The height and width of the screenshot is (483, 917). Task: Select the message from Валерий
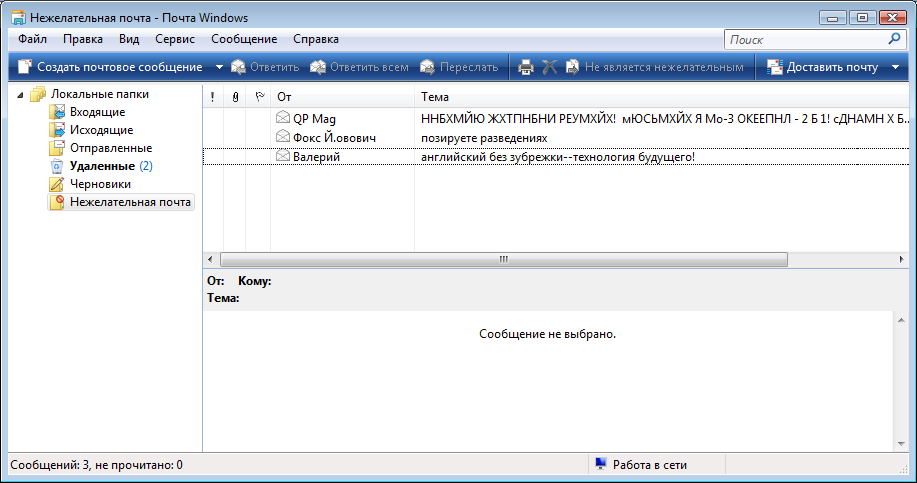(x=556, y=157)
